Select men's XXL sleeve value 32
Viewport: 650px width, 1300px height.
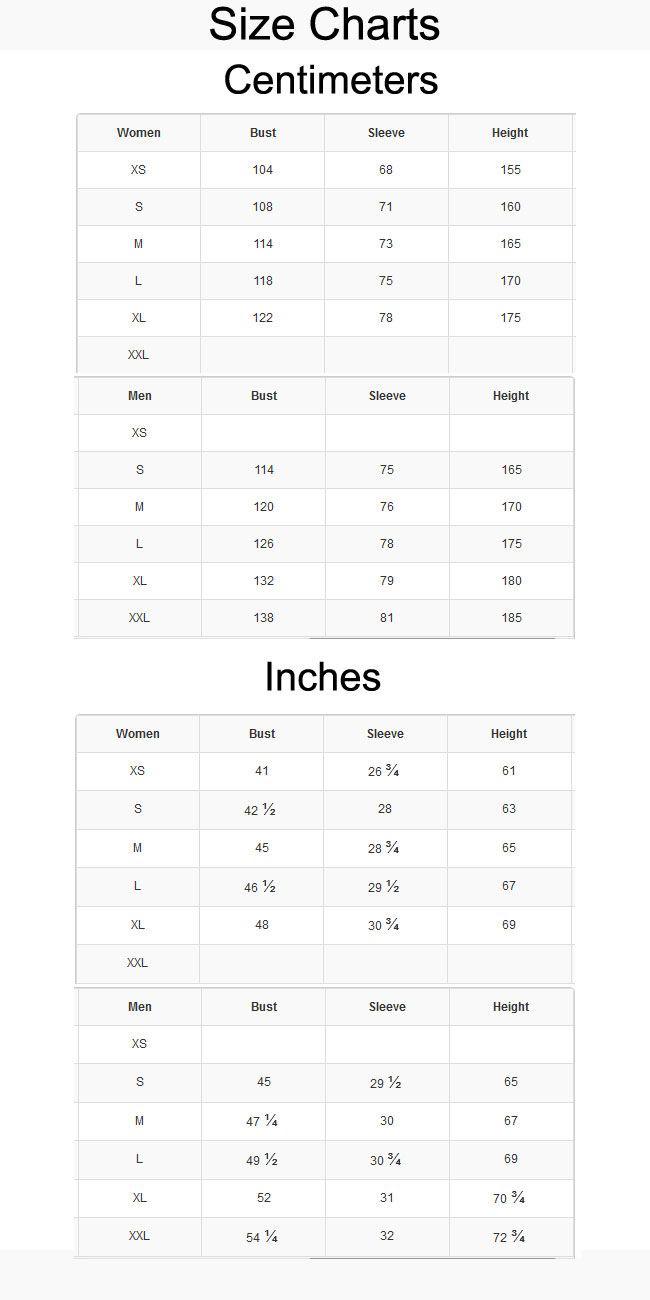(x=387, y=1236)
